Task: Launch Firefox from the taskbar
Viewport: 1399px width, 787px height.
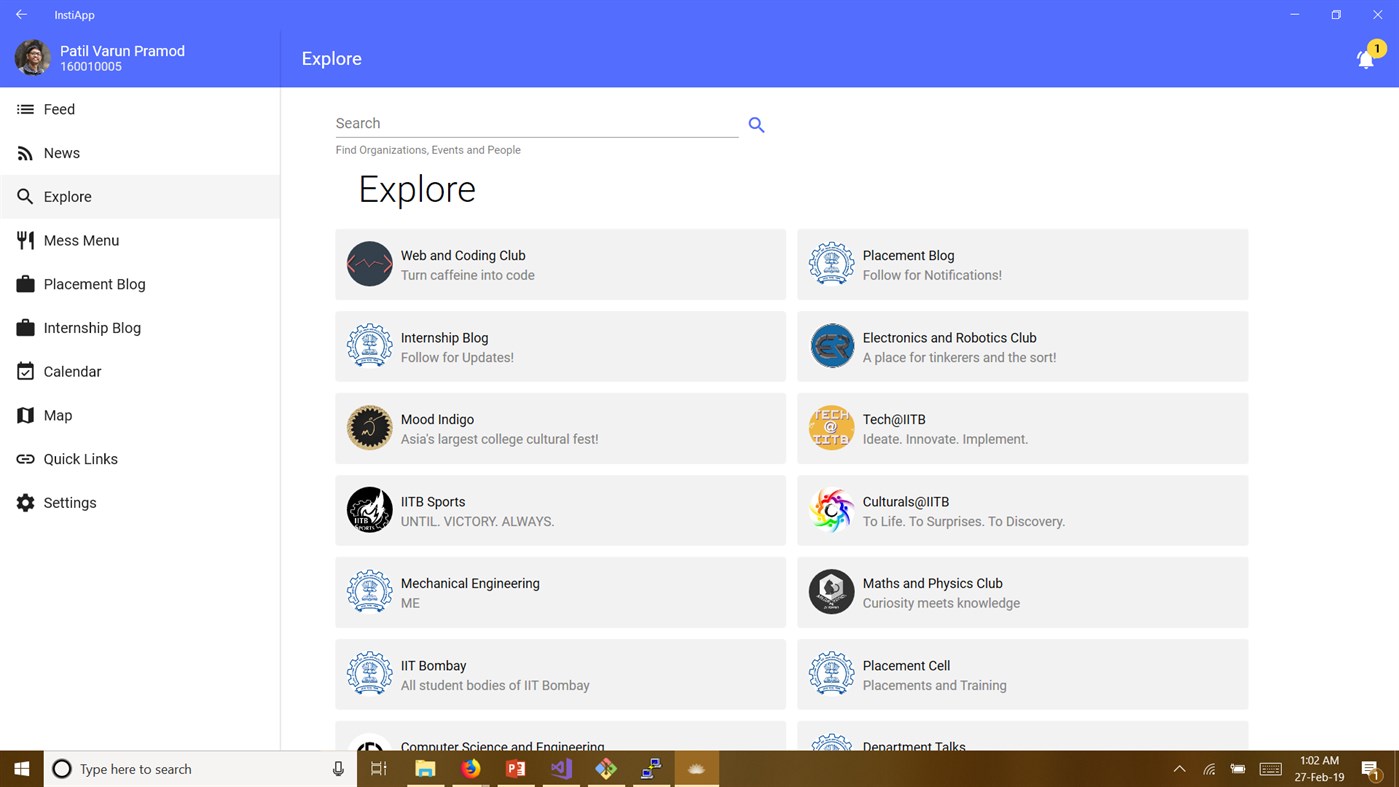Action: click(470, 769)
